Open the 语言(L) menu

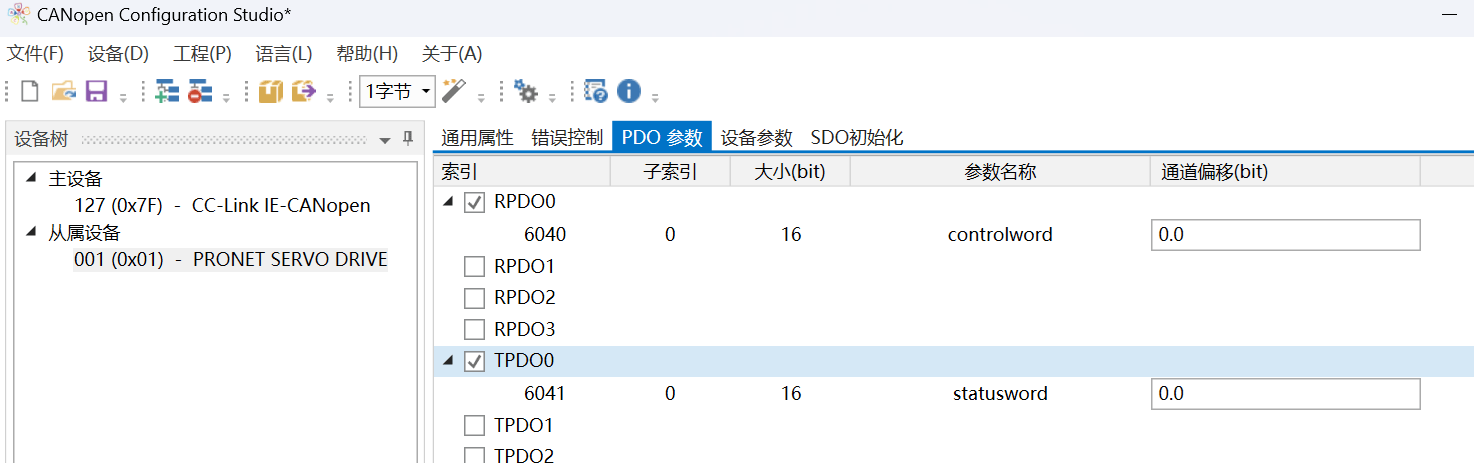point(284,53)
